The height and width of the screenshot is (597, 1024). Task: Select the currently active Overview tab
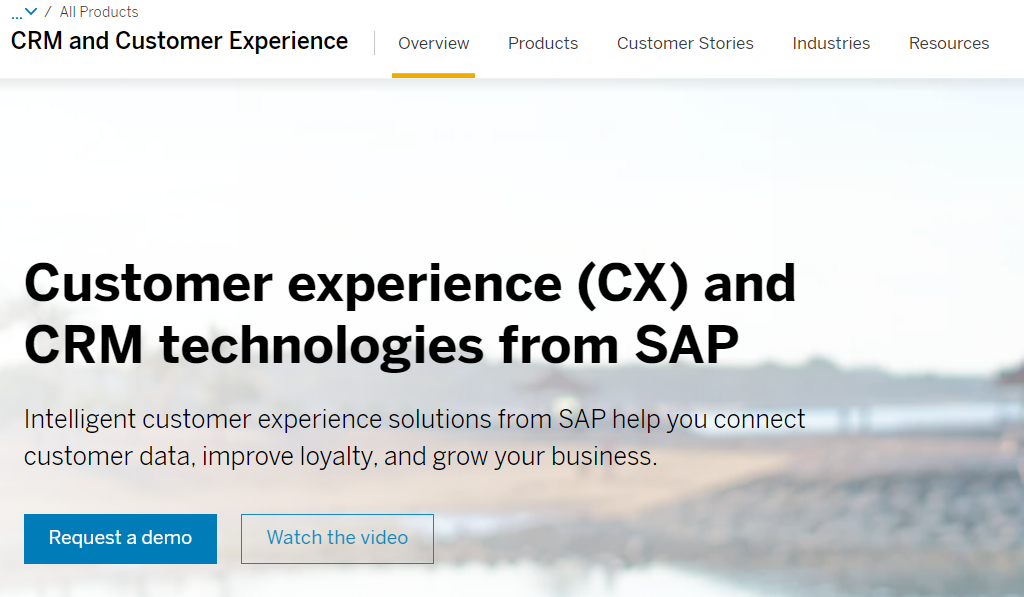[433, 43]
